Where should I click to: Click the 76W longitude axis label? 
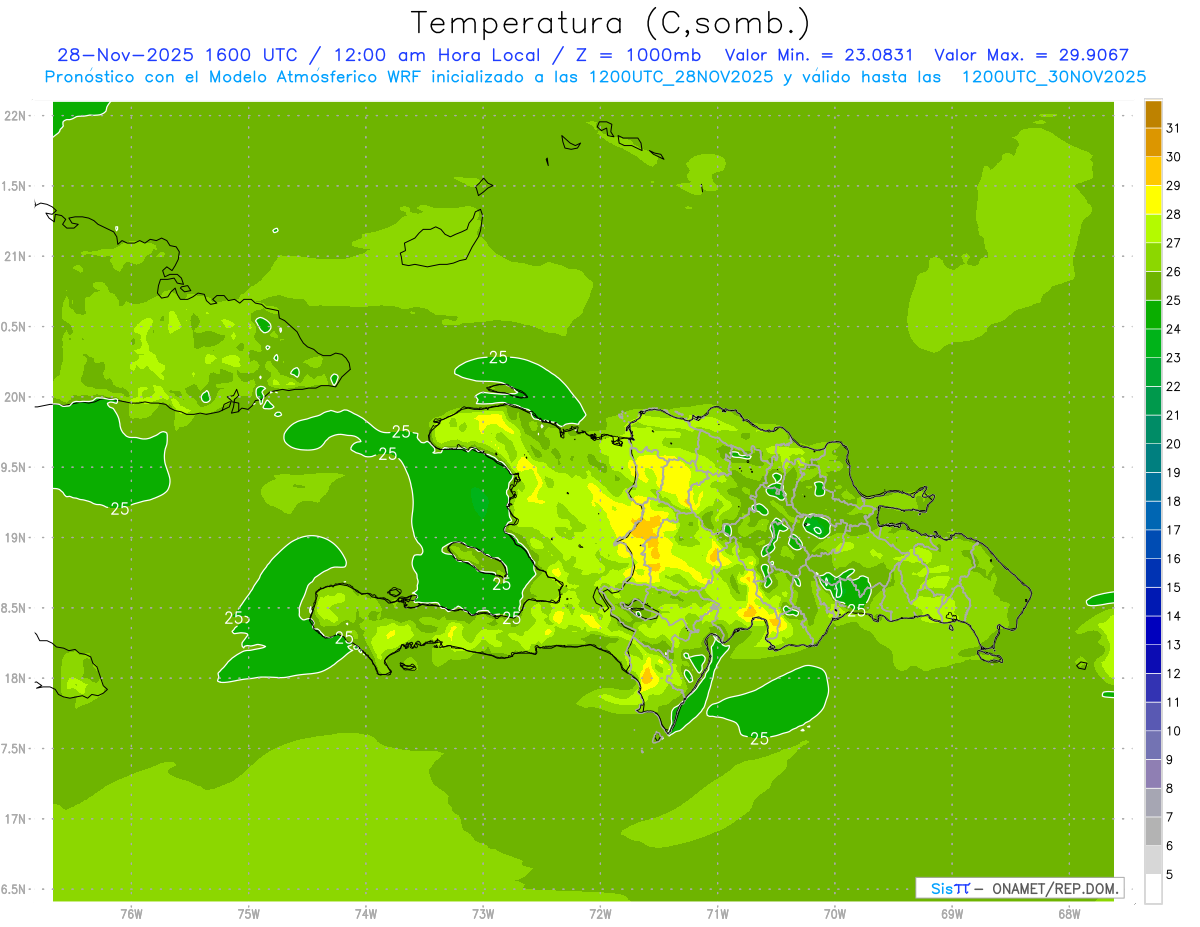coord(131,914)
